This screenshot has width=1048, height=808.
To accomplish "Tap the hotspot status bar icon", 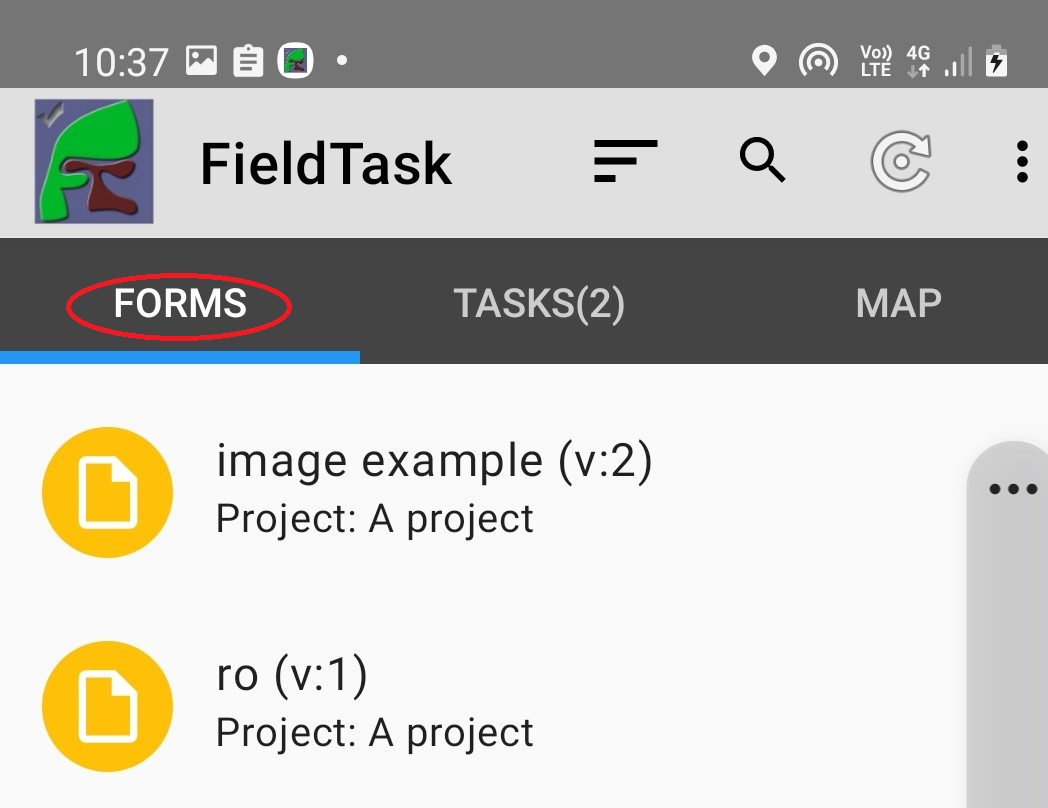I will [818, 62].
